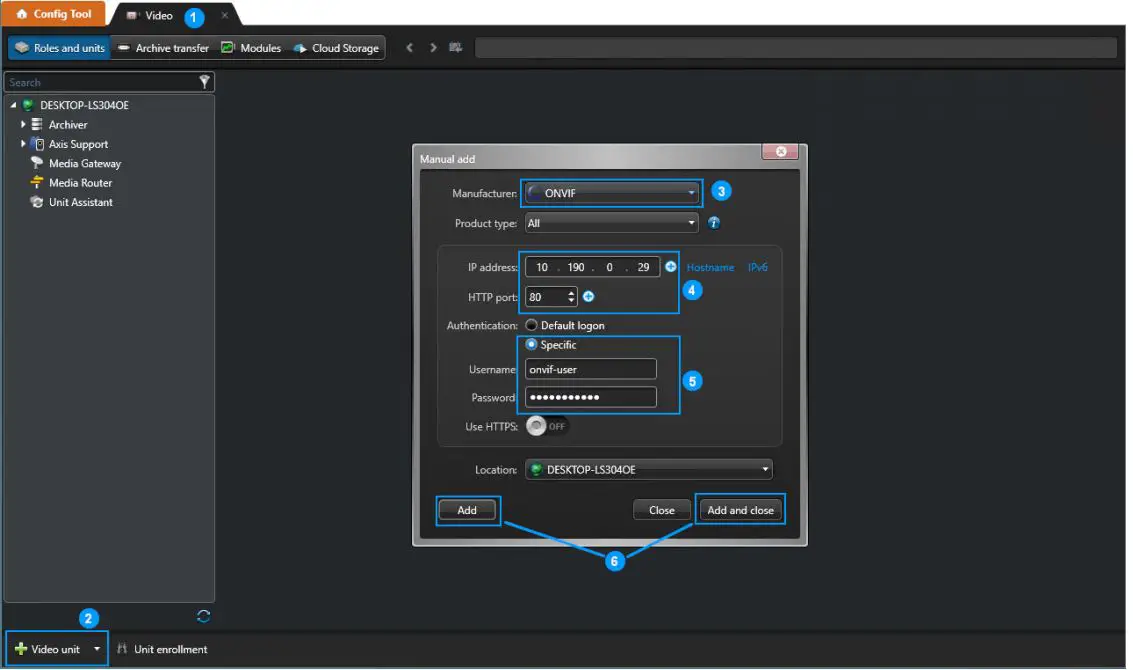Click the Password field
Viewport: 1133px width, 670px height.
pyautogui.click(x=590, y=397)
